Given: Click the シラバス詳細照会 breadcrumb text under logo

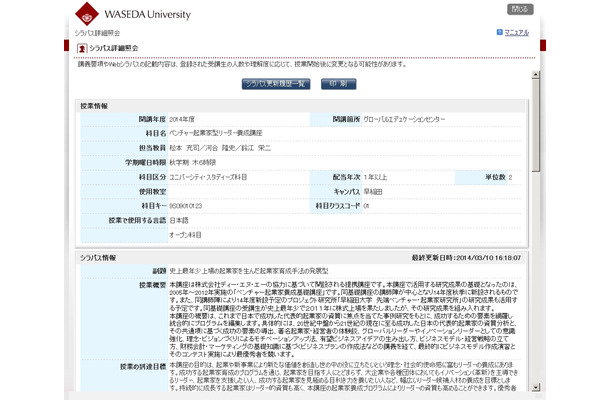Looking at the screenshot, I should pyautogui.click(x=97, y=33).
